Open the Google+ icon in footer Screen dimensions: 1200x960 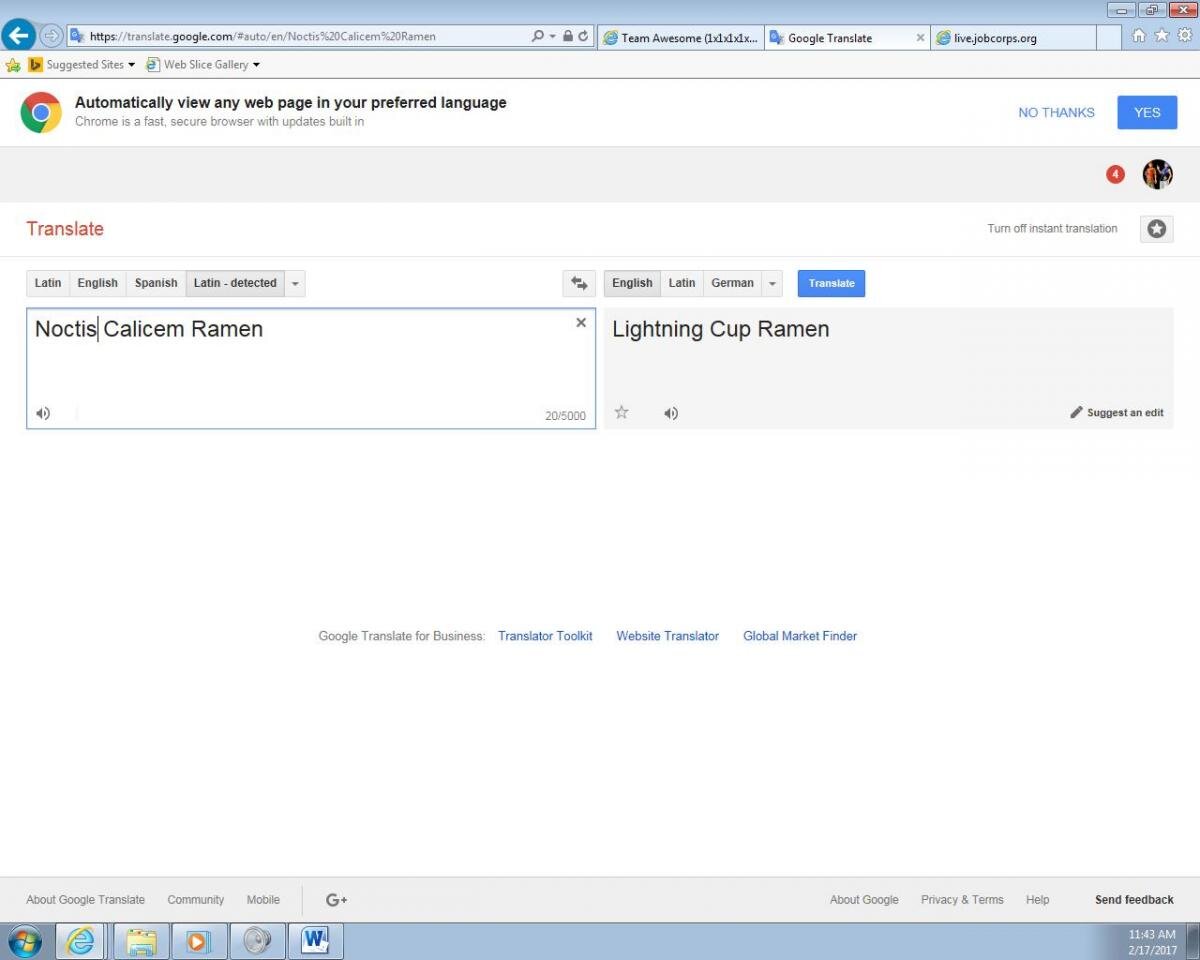coord(337,900)
